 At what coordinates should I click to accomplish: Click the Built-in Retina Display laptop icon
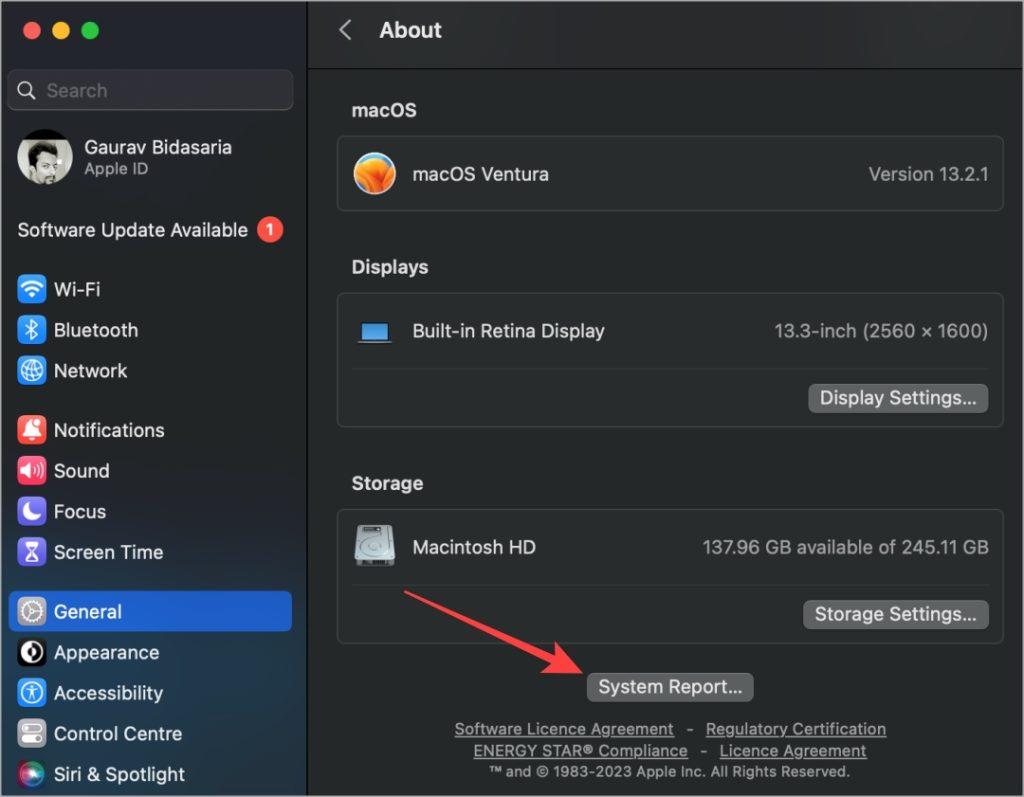pyautogui.click(x=375, y=332)
